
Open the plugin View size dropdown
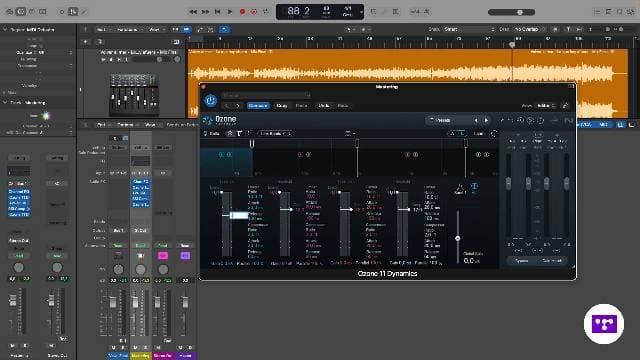click(x=546, y=106)
